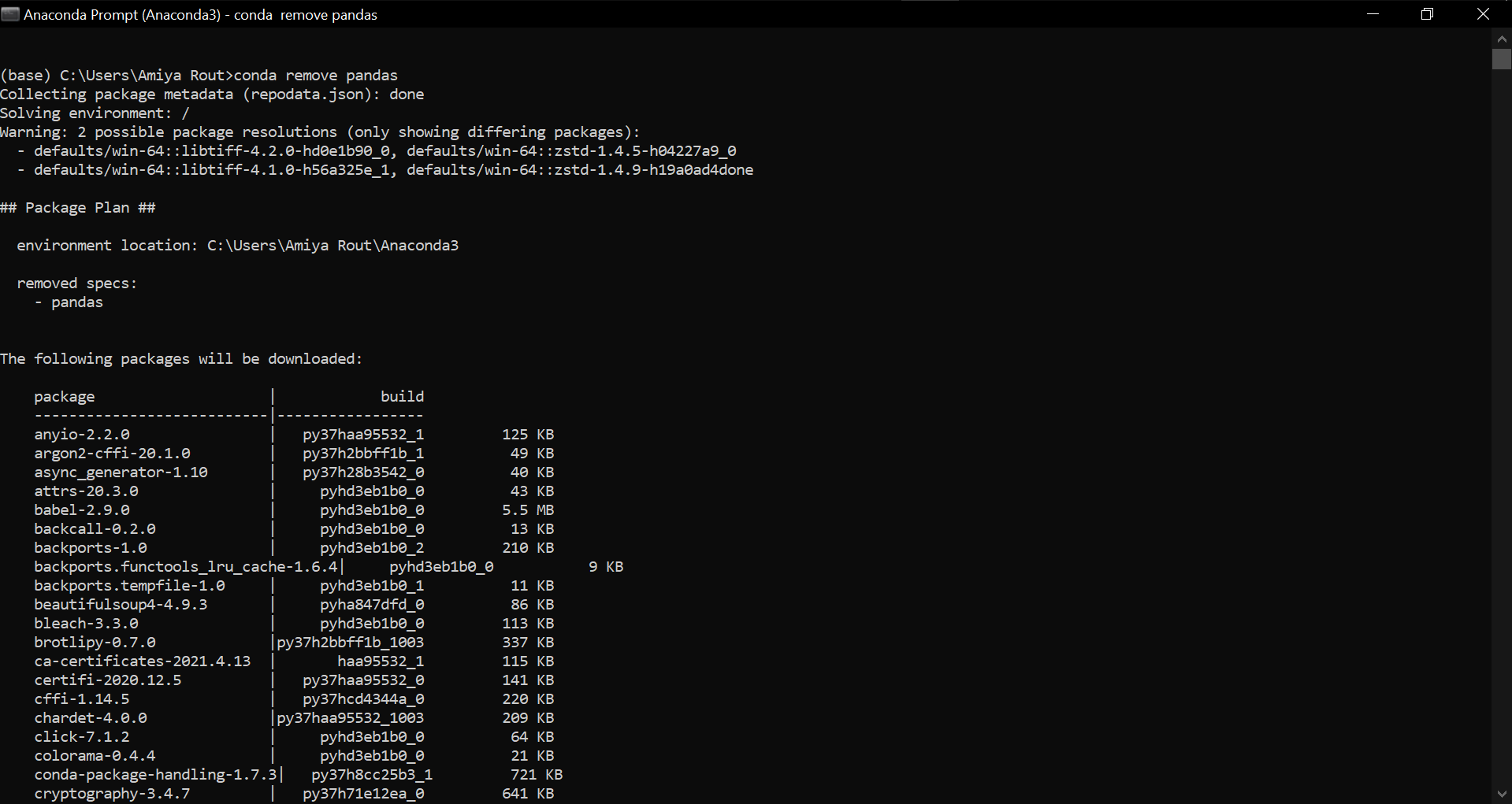The height and width of the screenshot is (804, 1512).
Task: Click the 'Solving environment: /' line
Action: pos(95,113)
